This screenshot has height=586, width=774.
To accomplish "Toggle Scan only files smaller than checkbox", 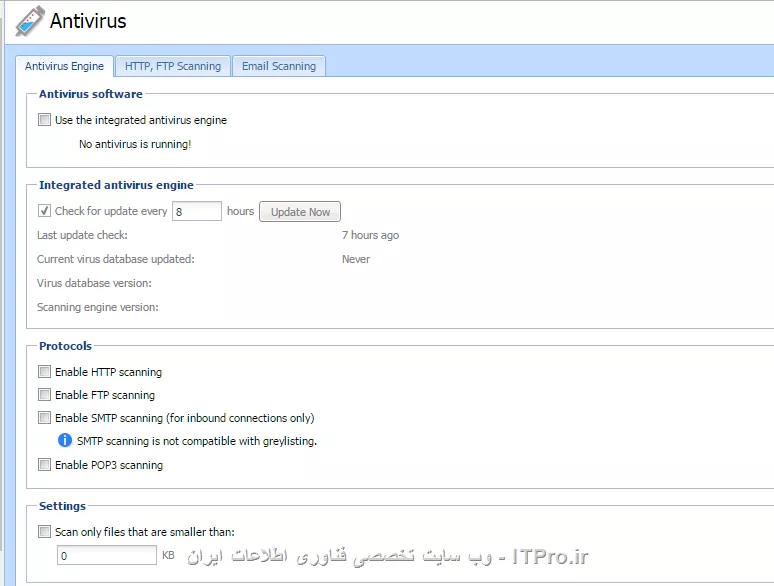I will click(x=44, y=532).
